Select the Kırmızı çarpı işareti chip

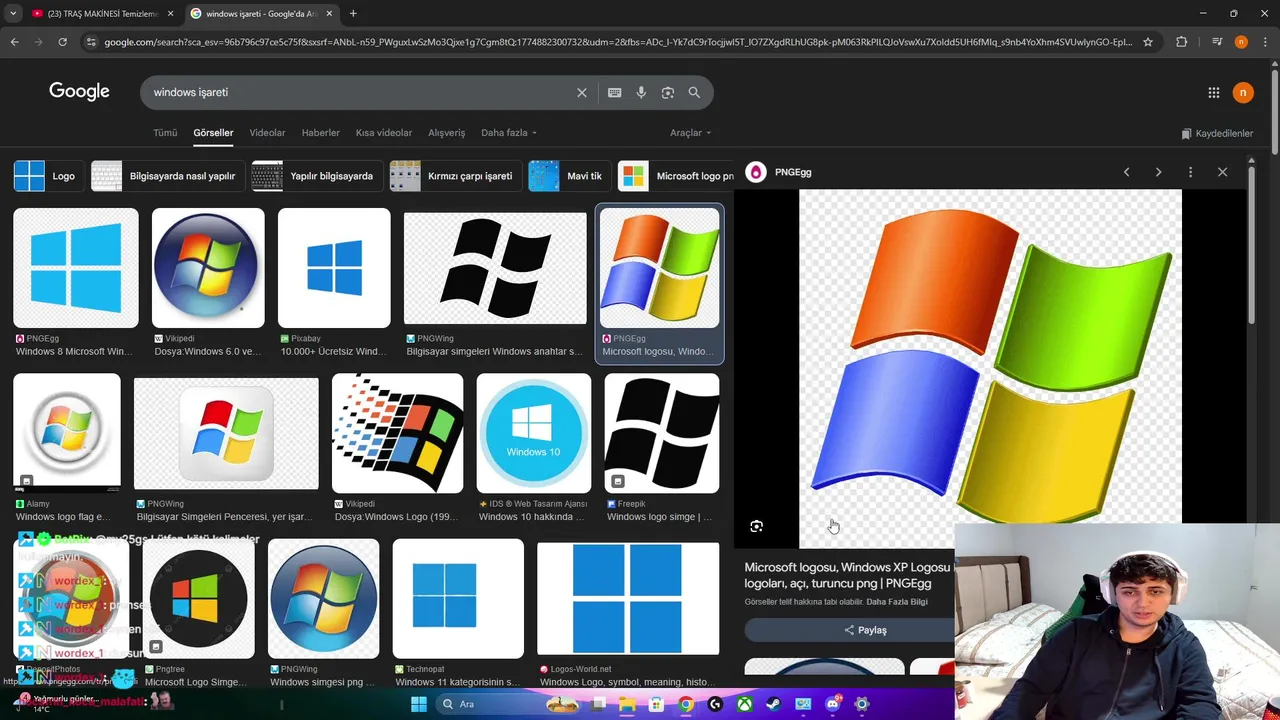(x=454, y=176)
